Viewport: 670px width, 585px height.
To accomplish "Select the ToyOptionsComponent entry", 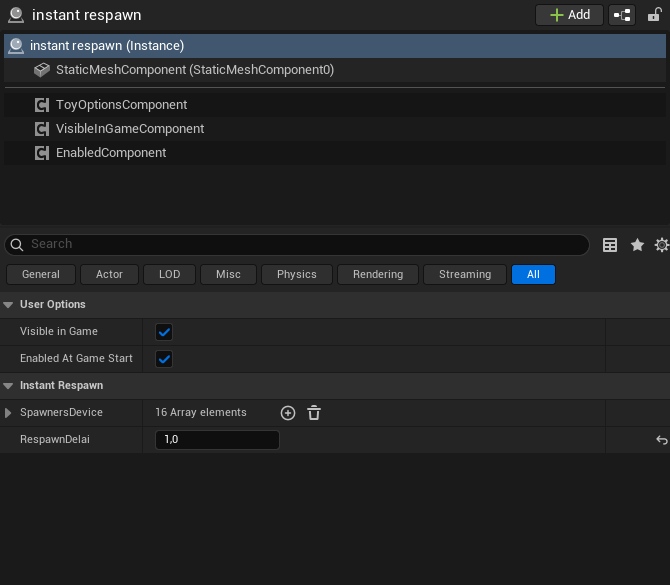I will 121,105.
